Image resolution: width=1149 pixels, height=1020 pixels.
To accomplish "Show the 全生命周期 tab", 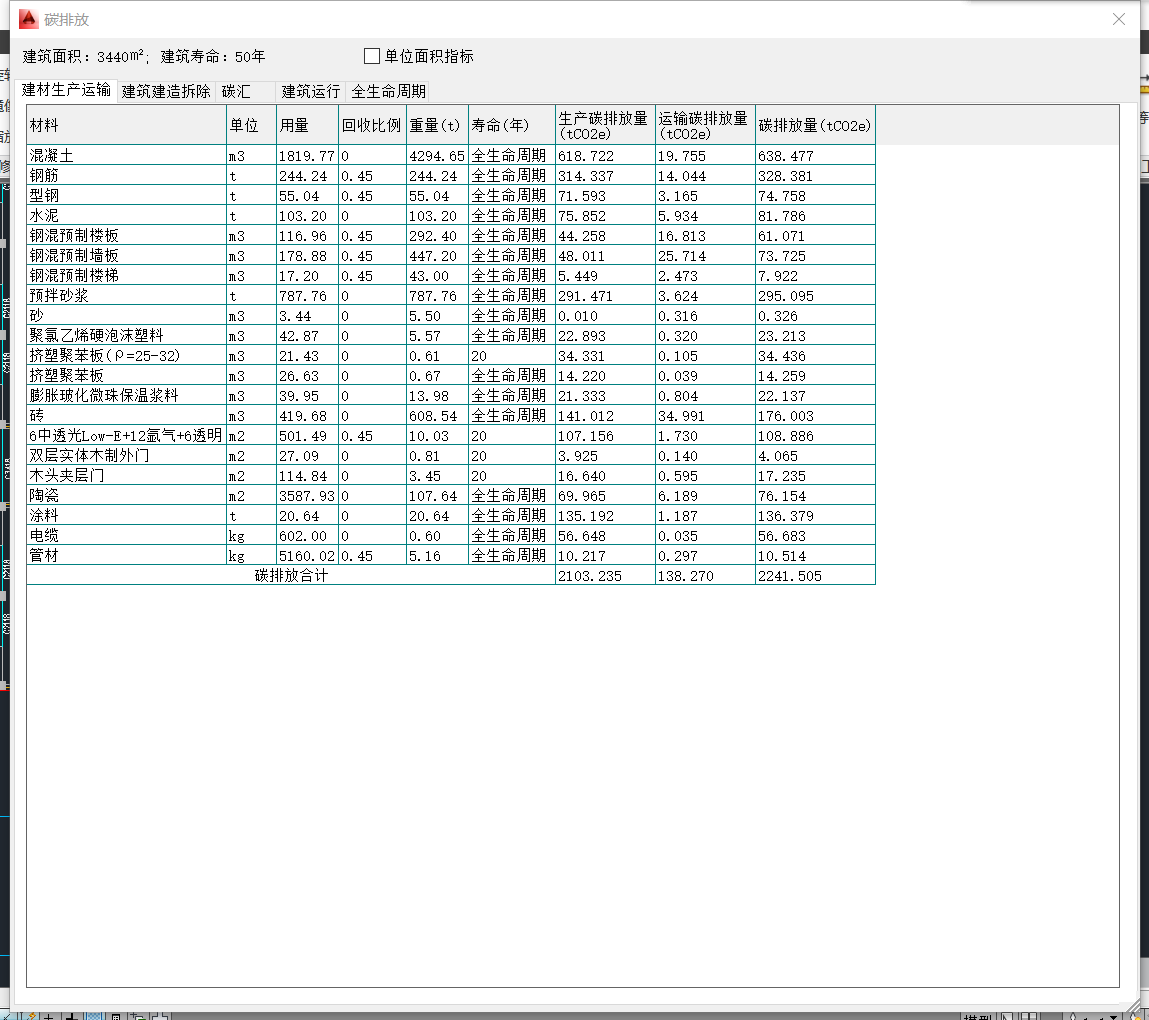I will coord(388,91).
